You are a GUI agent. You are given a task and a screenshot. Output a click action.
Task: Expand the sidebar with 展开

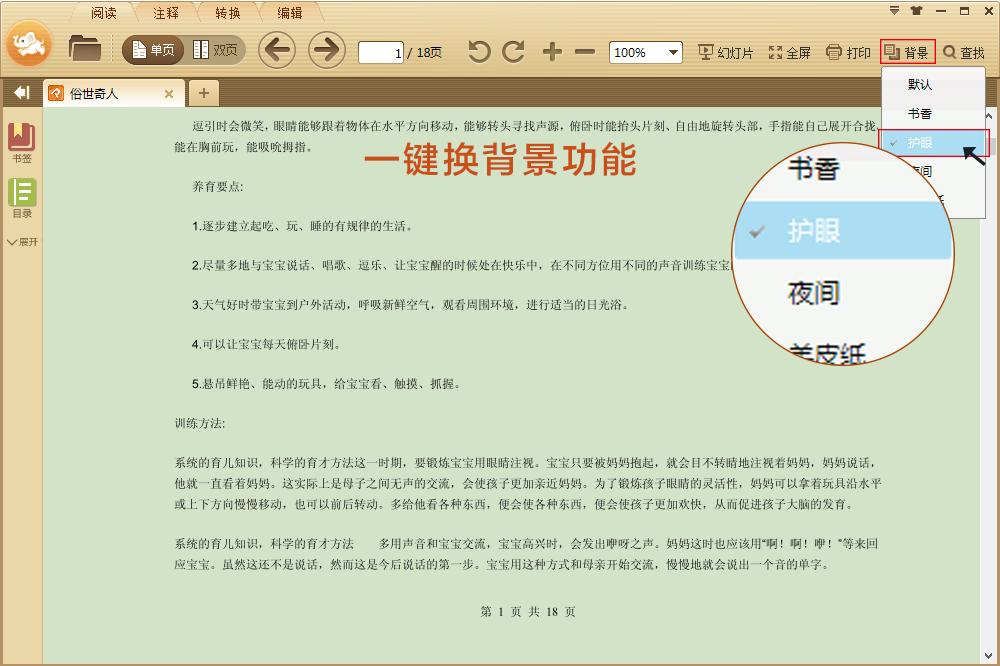point(22,242)
